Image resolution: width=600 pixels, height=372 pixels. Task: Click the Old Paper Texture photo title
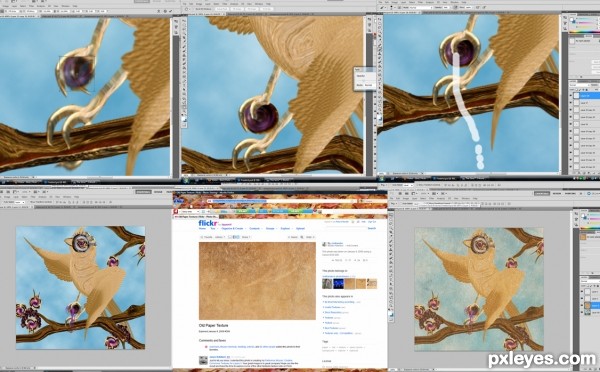coord(214,325)
